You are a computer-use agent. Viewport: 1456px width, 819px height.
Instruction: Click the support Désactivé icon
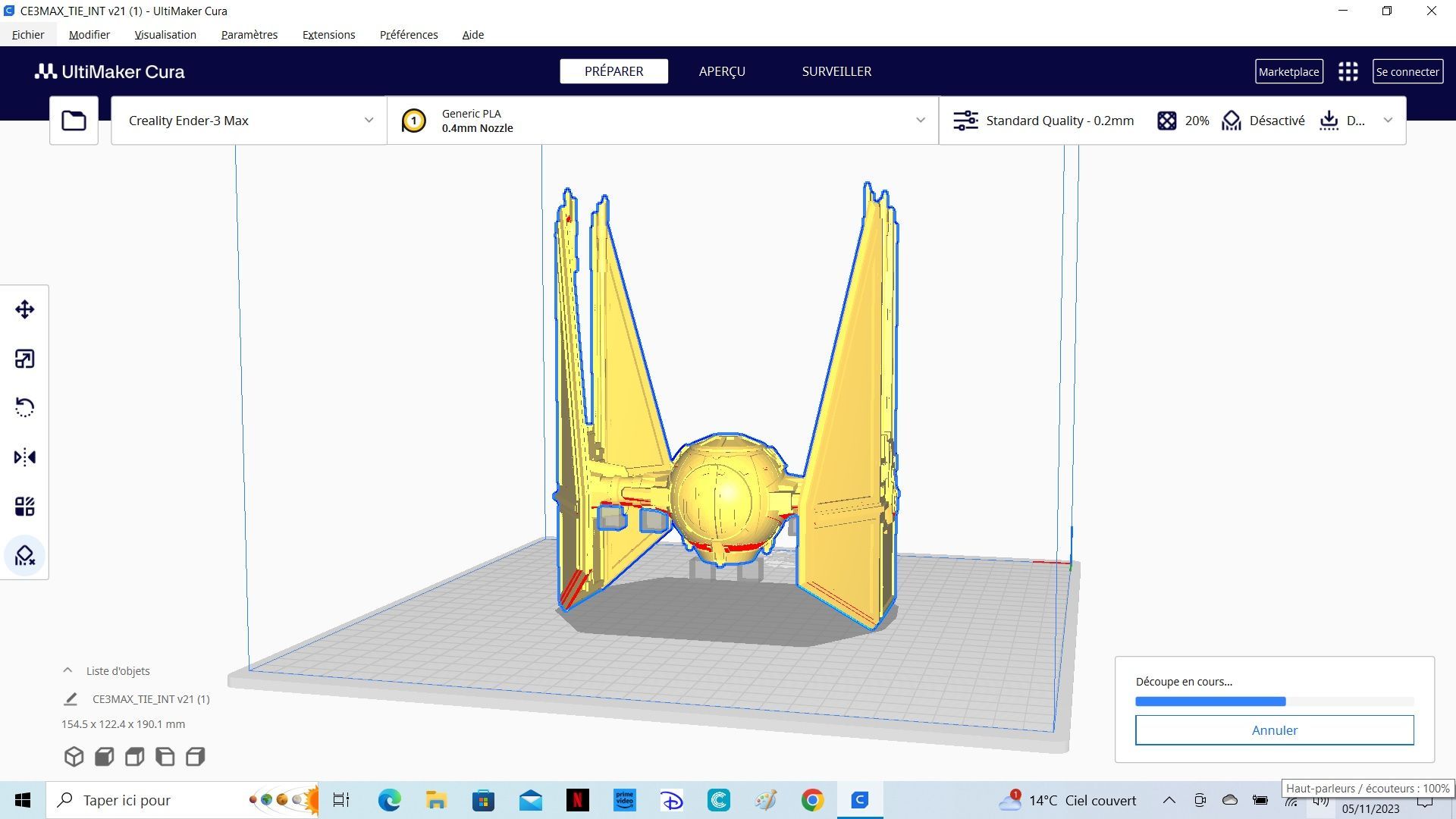[x=1231, y=121]
